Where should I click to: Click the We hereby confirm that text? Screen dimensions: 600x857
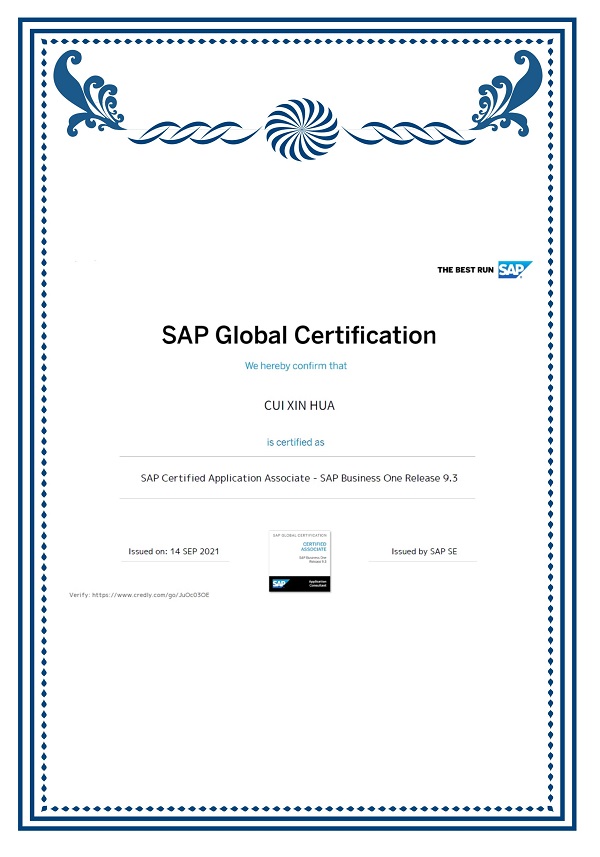pos(296,366)
